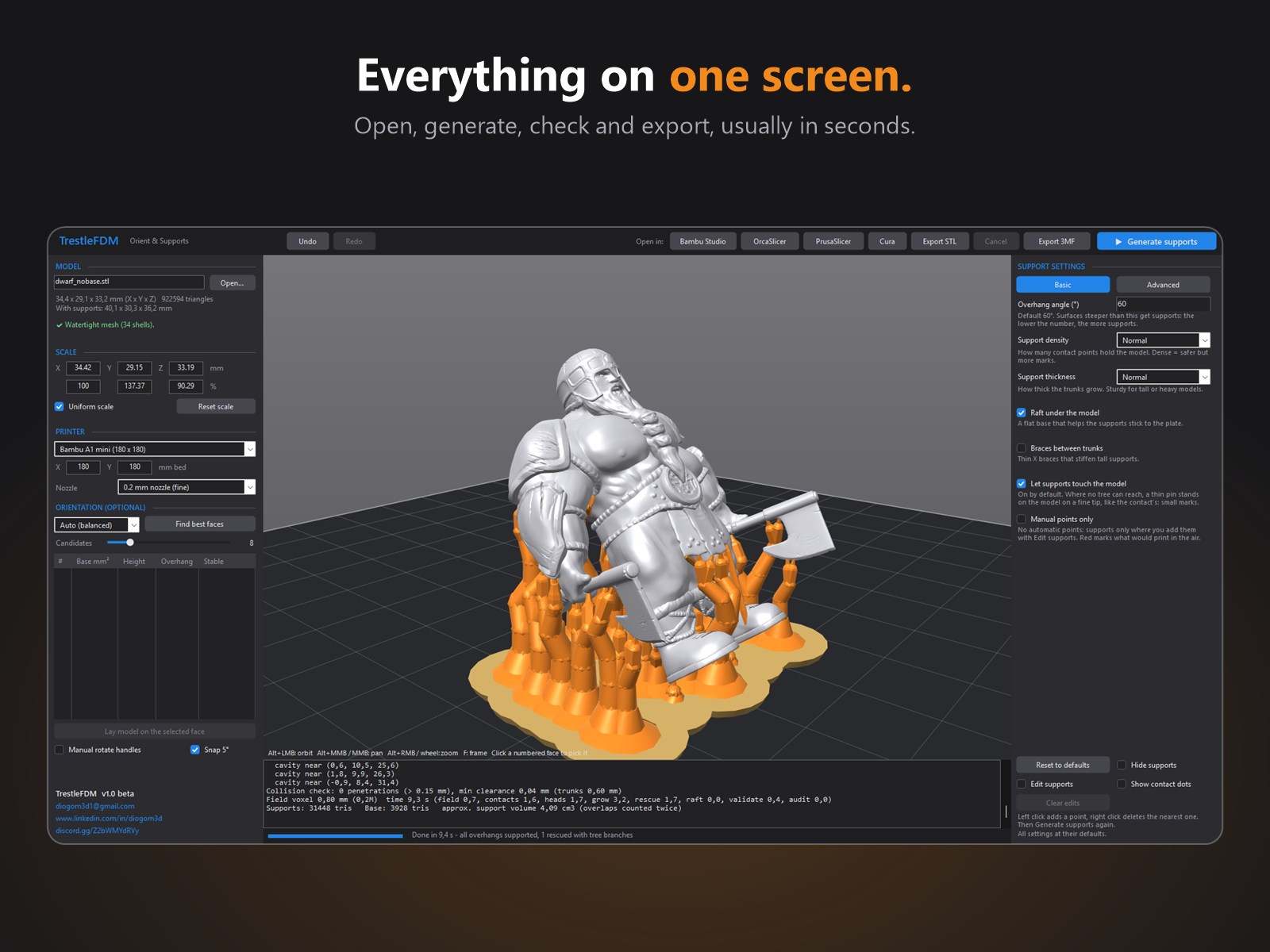Disable Raft under the model
1270x952 pixels.
click(x=1022, y=413)
